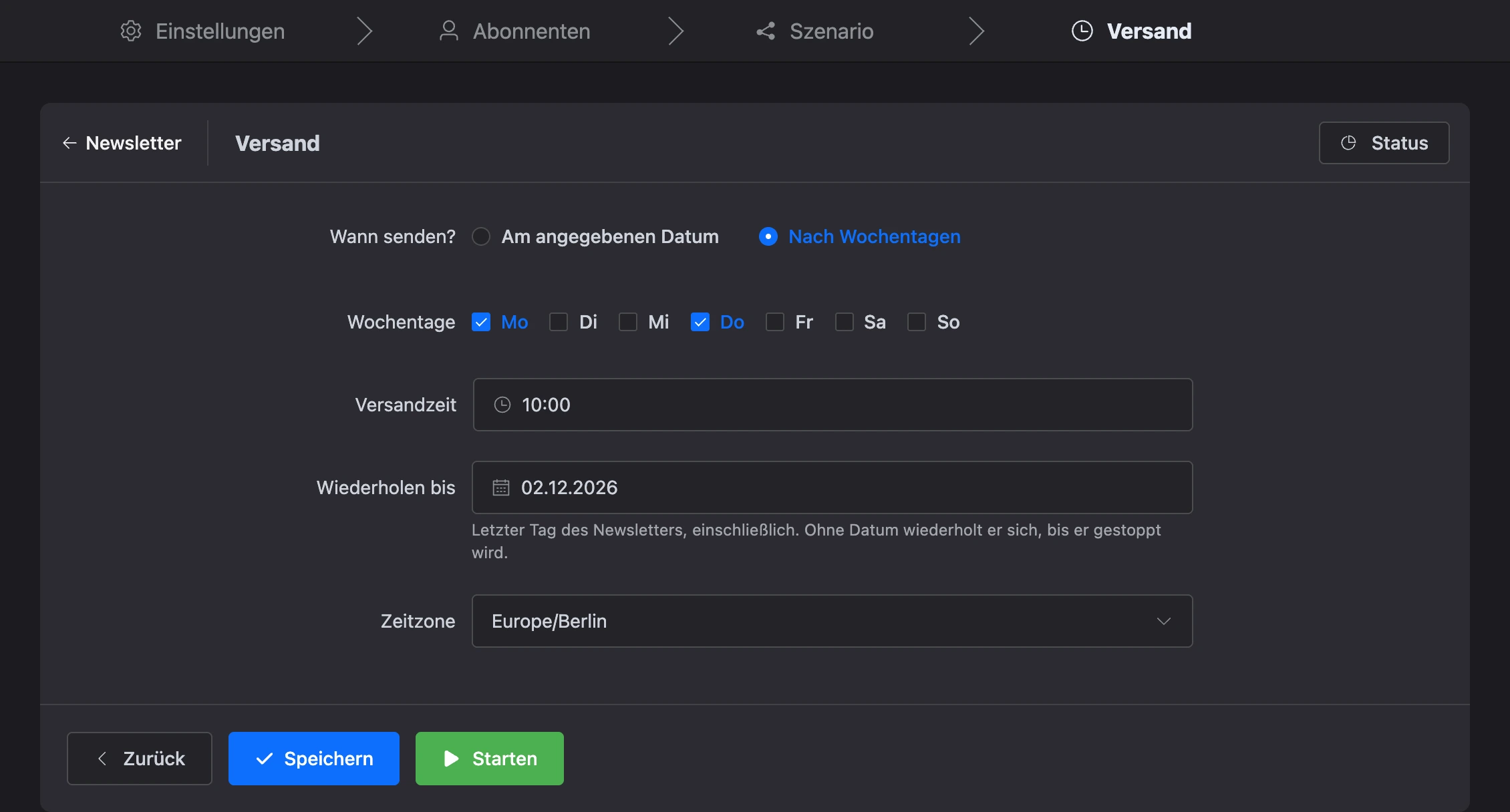Screen dimensions: 1510x812
Task: Enable the Sa weekday checkbox
Action: click(x=845, y=322)
